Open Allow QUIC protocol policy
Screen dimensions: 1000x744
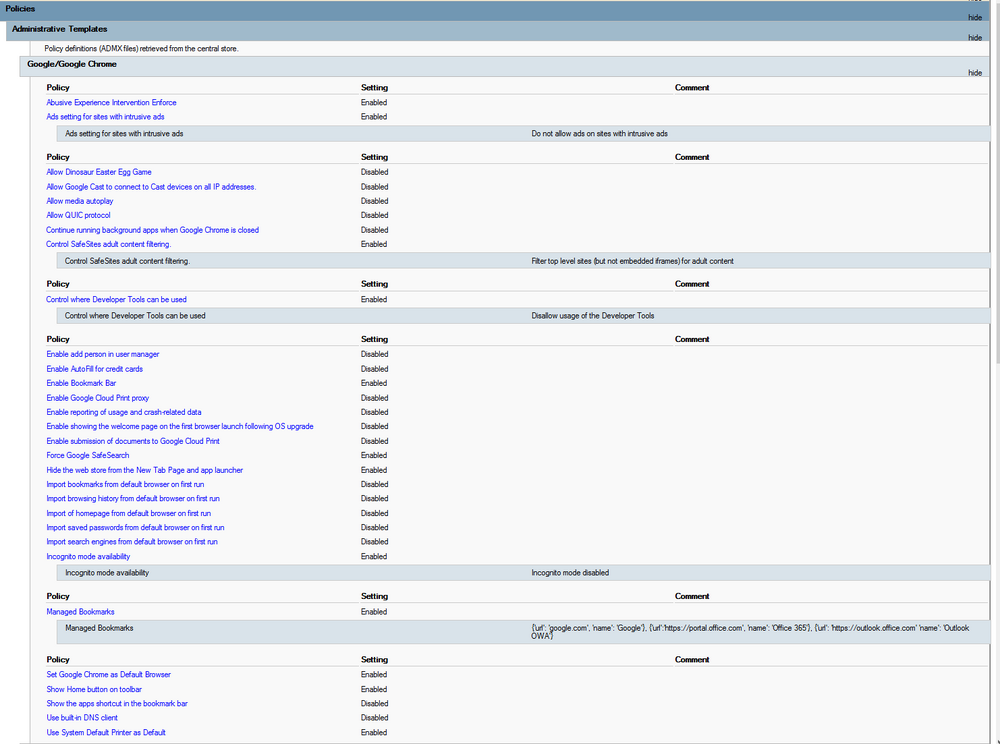pos(78,215)
